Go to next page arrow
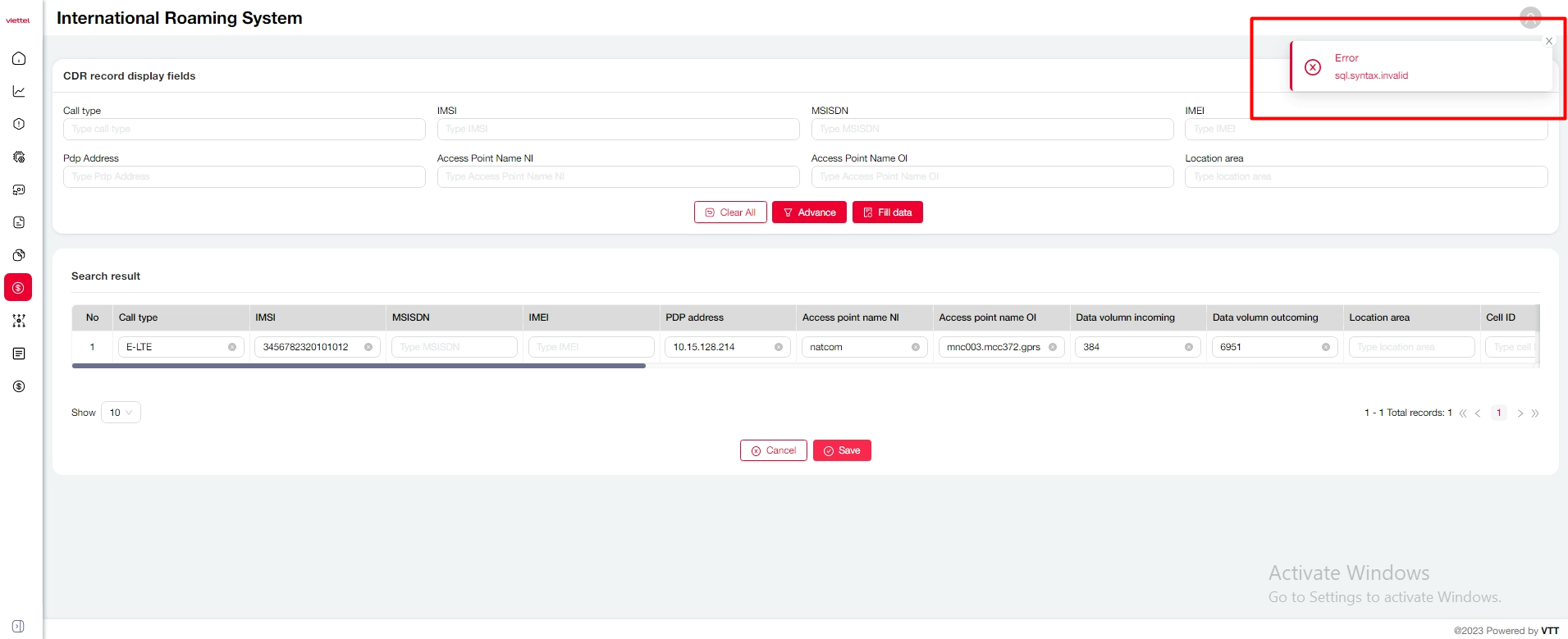The image size is (1568, 639). 1520,413
